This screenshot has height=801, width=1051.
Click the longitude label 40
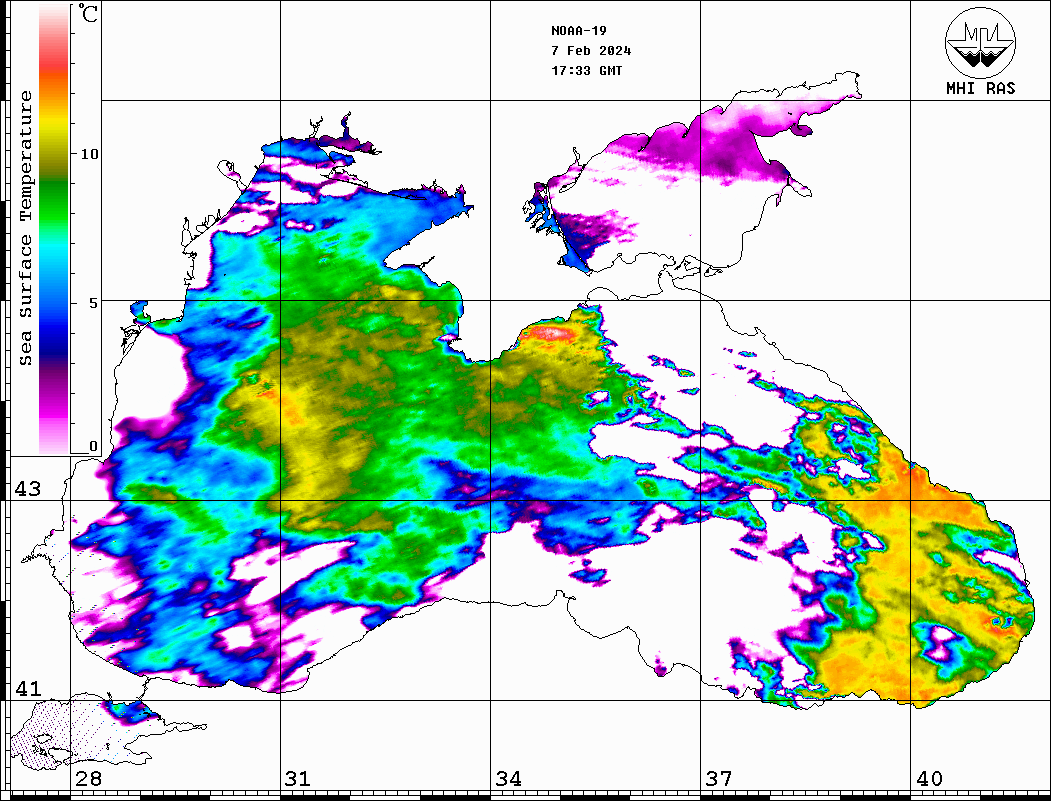pos(929,779)
